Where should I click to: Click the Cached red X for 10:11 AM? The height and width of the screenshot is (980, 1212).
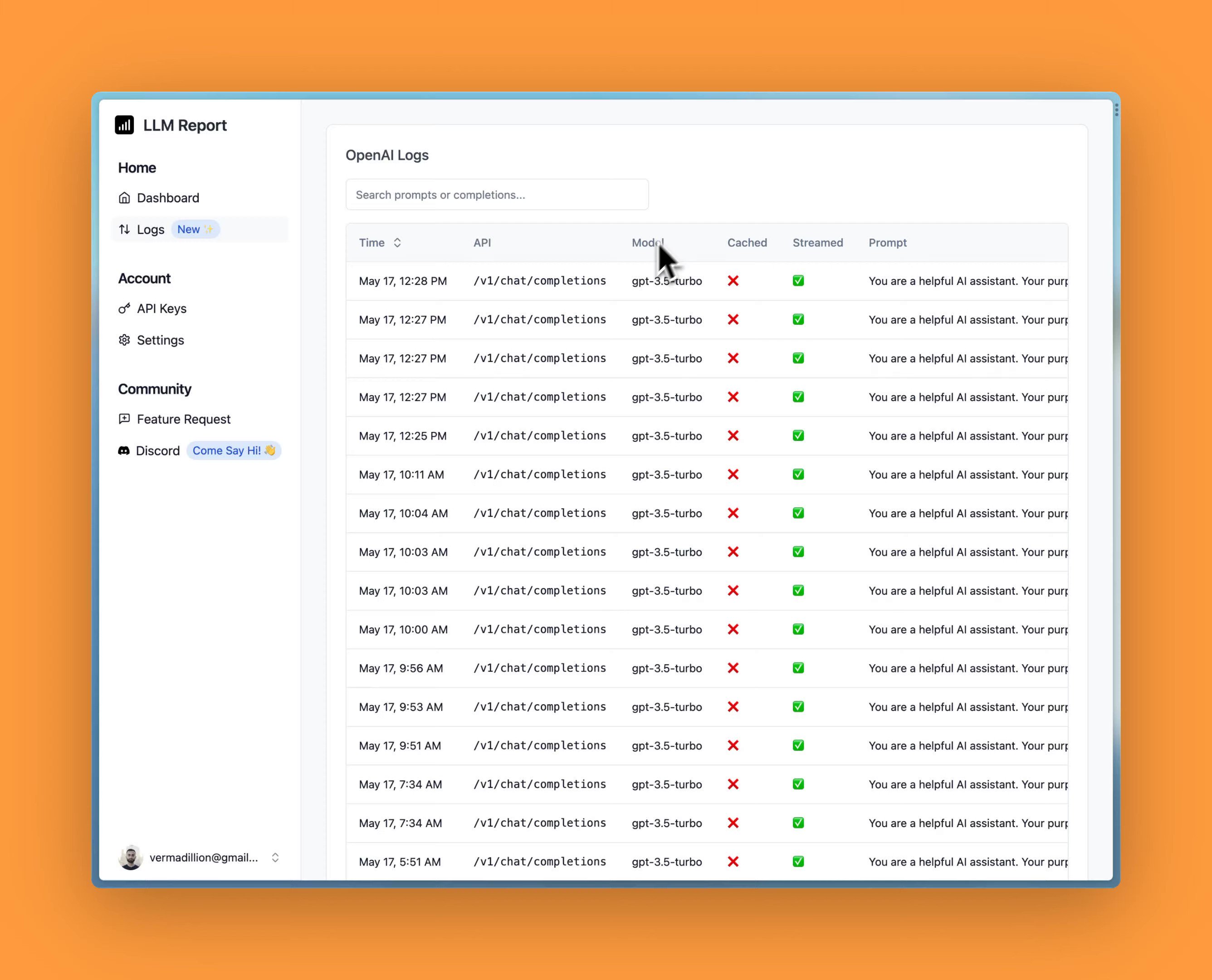click(733, 474)
